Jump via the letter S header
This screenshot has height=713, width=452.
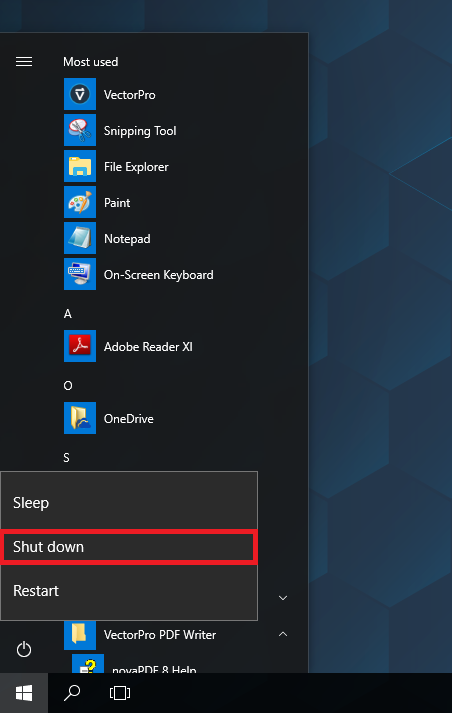pos(66,457)
